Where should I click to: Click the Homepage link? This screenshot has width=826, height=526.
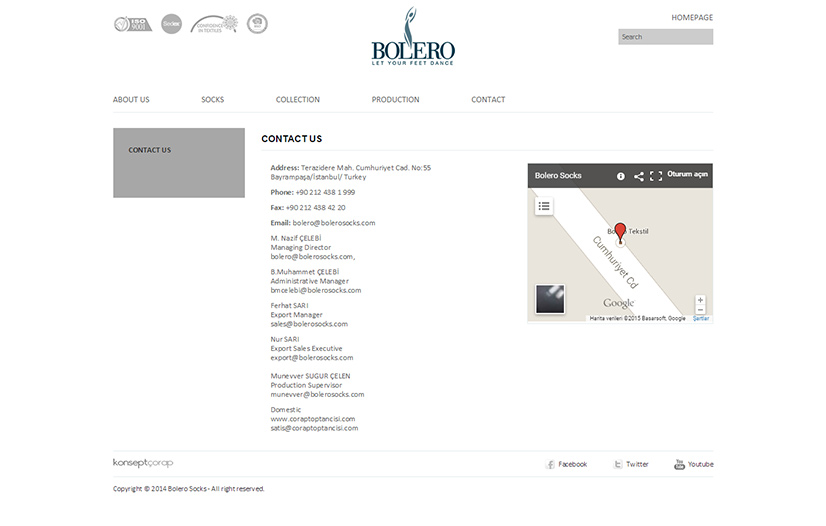pyautogui.click(x=691, y=18)
